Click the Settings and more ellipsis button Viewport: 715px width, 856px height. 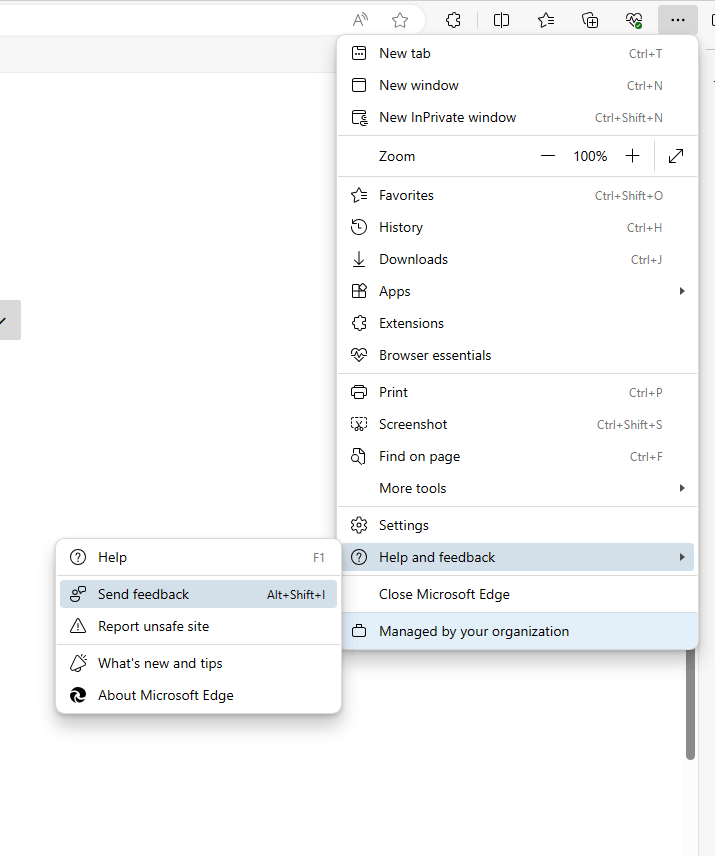pos(678,20)
